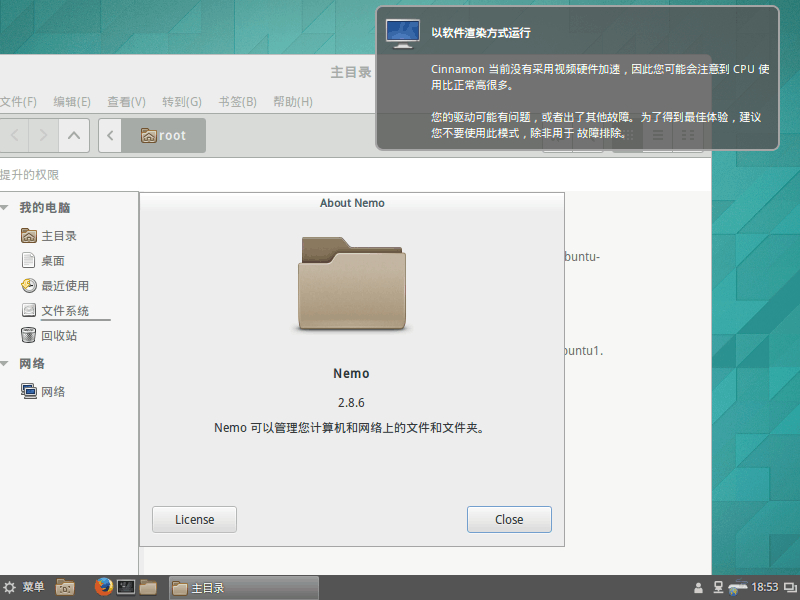Browse 网络 item under the network section
This screenshot has width=800, height=600.
(43, 391)
